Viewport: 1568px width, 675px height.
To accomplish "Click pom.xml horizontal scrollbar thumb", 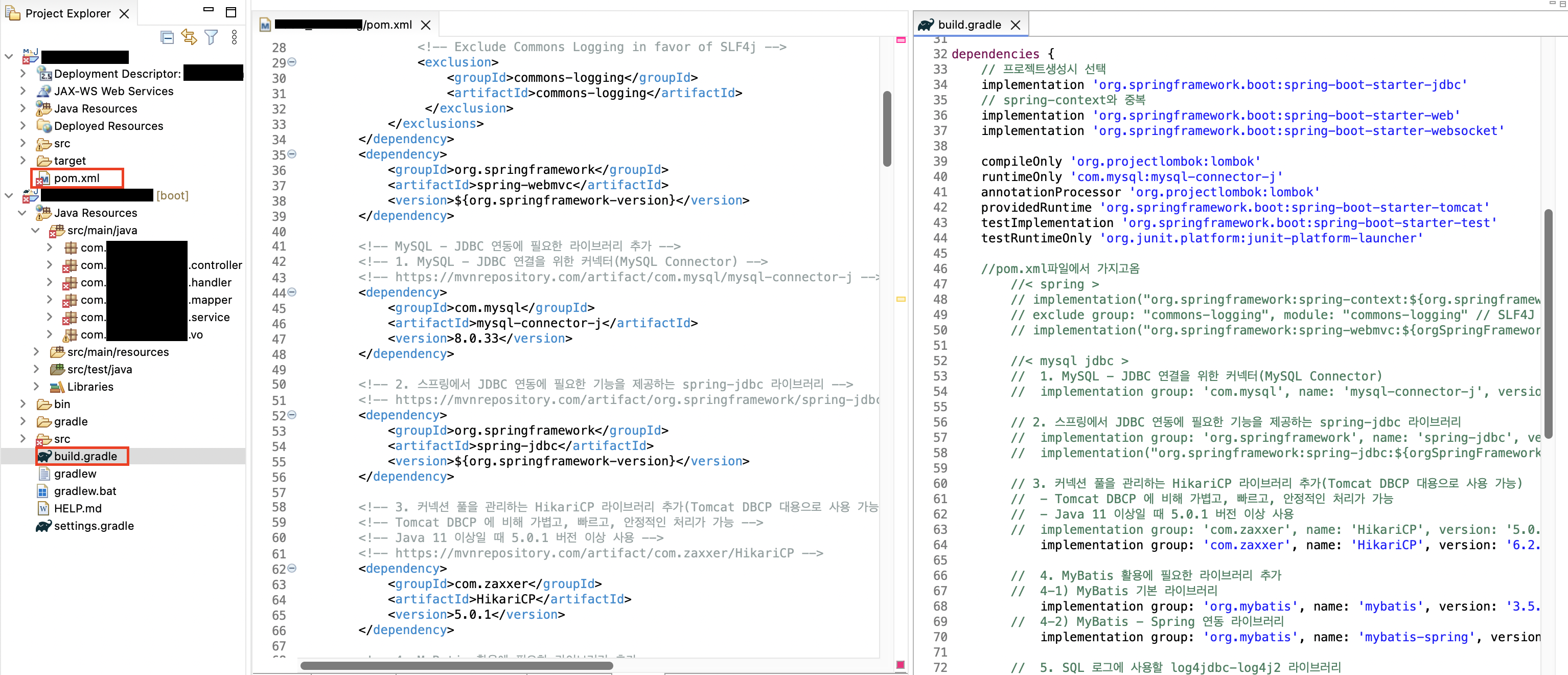I will click(x=456, y=665).
